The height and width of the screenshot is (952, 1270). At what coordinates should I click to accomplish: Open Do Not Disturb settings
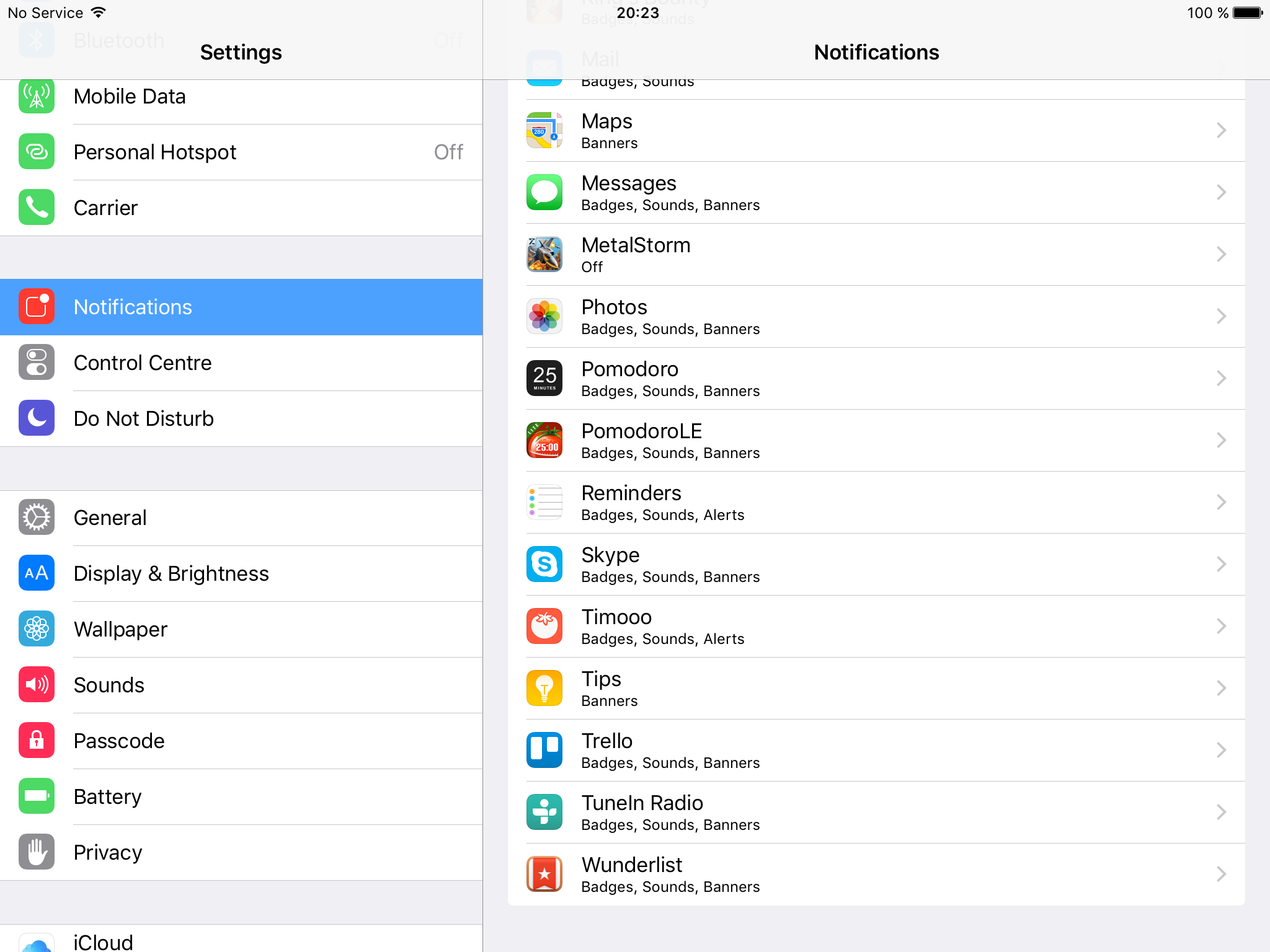coord(241,418)
